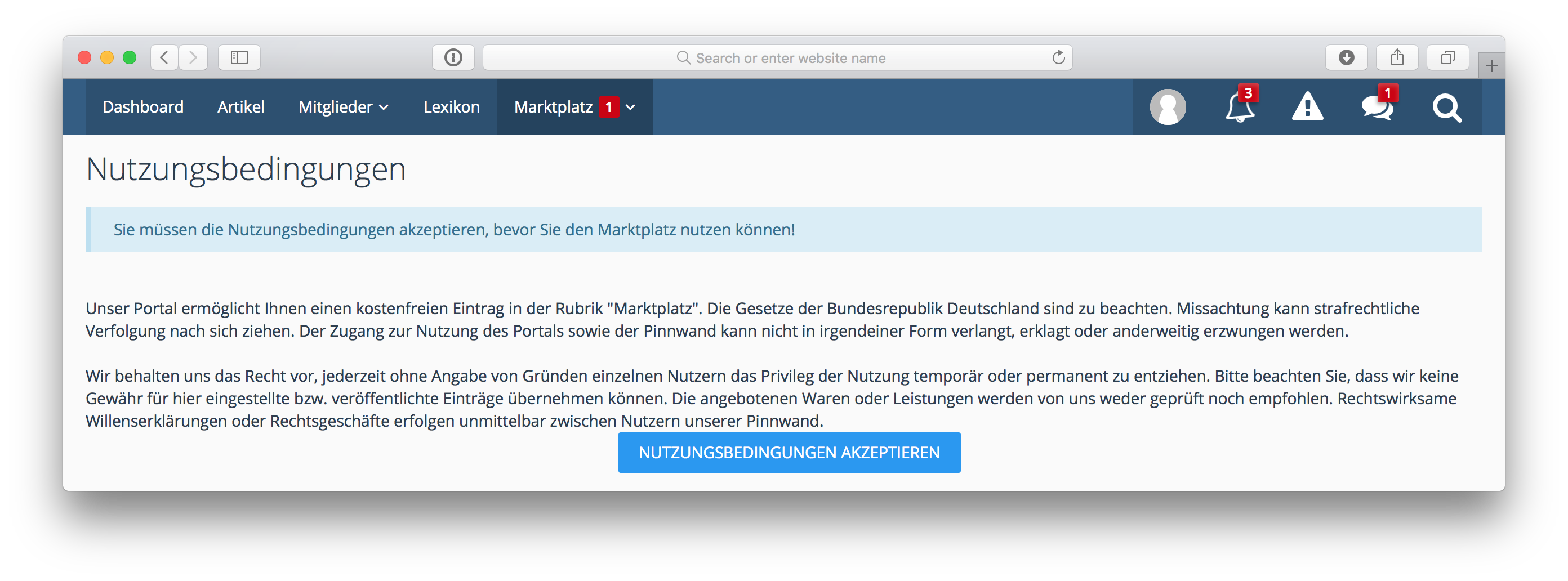The width and height of the screenshot is (1568, 581).
Task: Open a new tab with plus button
Action: 1491,66
